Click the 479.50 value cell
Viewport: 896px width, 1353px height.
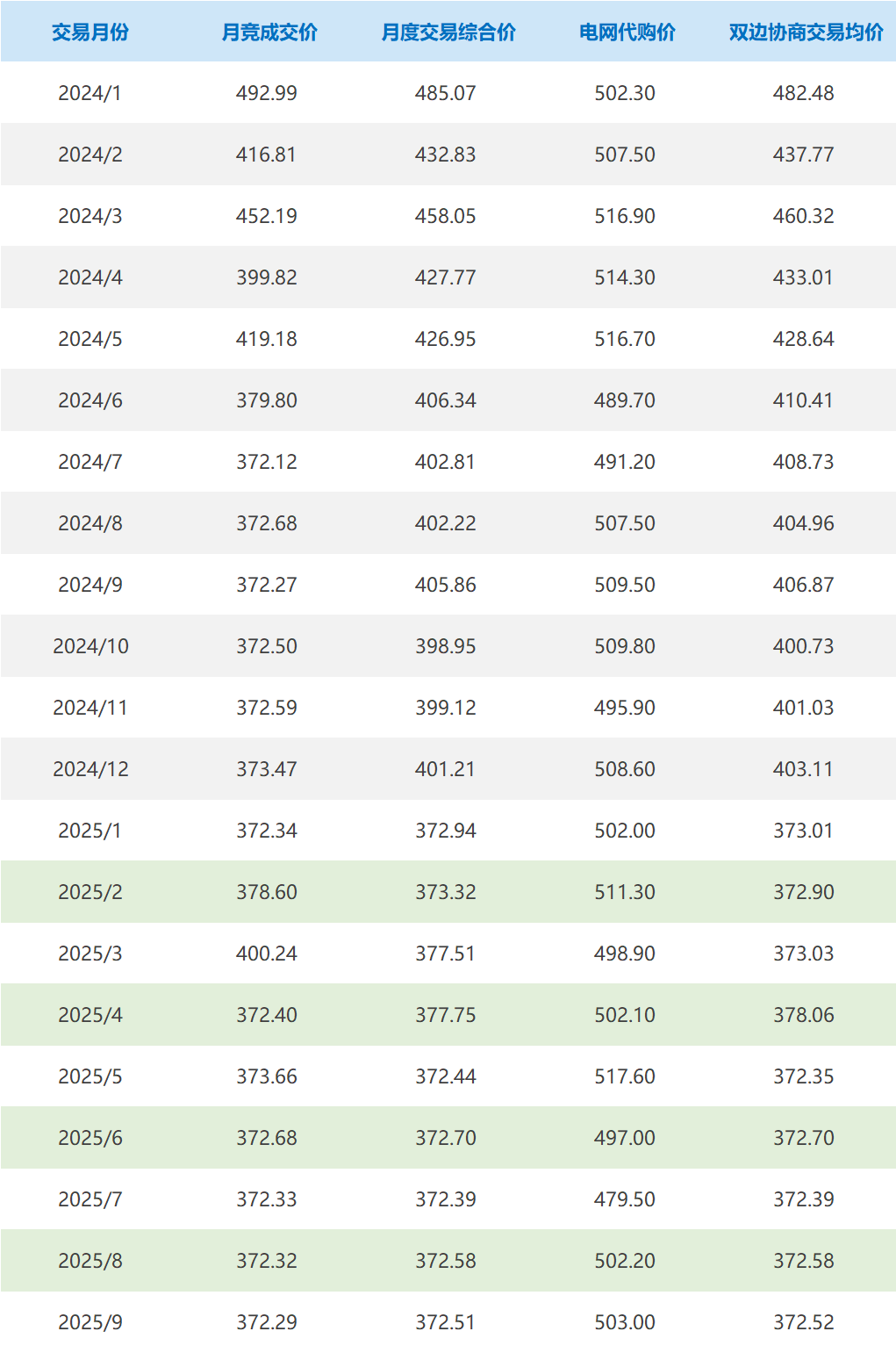coord(625,1199)
